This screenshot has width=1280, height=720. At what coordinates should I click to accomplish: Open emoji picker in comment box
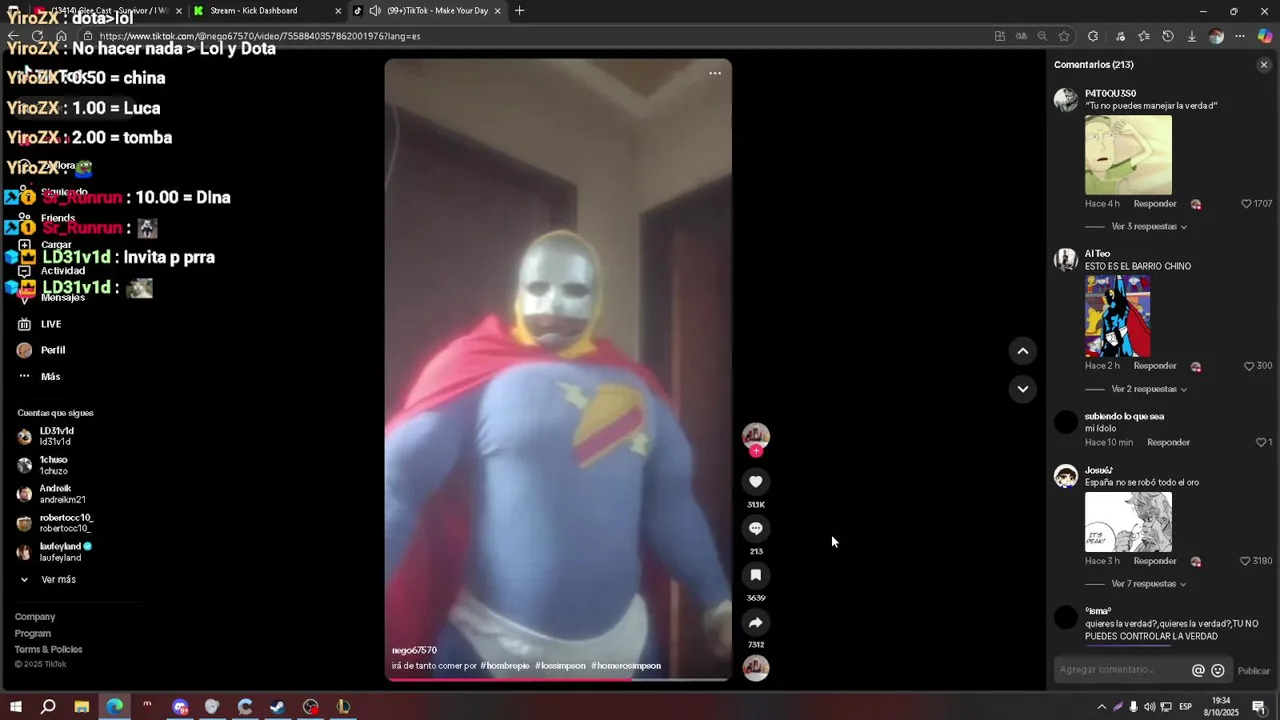tap(1218, 671)
